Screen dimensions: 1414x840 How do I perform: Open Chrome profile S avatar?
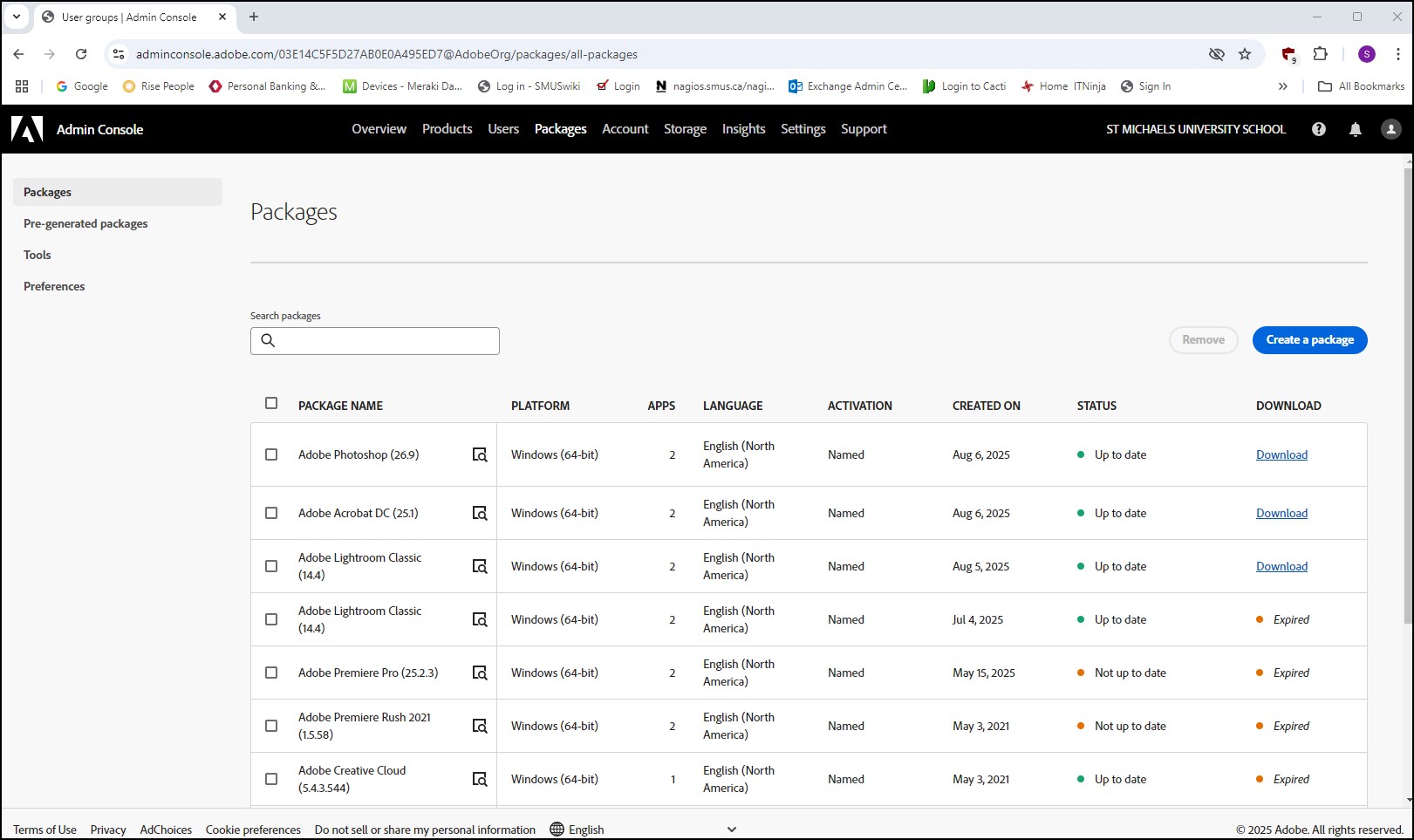click(x=1367, y=54)
